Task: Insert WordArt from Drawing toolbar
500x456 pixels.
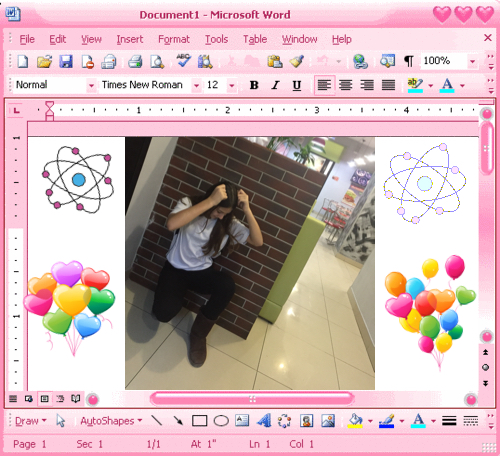Action: point(264,421)
